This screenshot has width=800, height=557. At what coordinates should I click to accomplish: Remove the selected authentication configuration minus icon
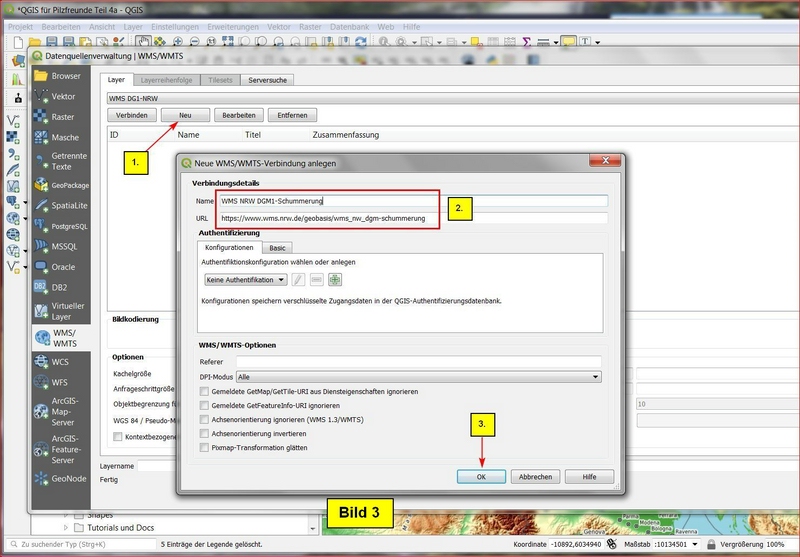tap(317, 280)
